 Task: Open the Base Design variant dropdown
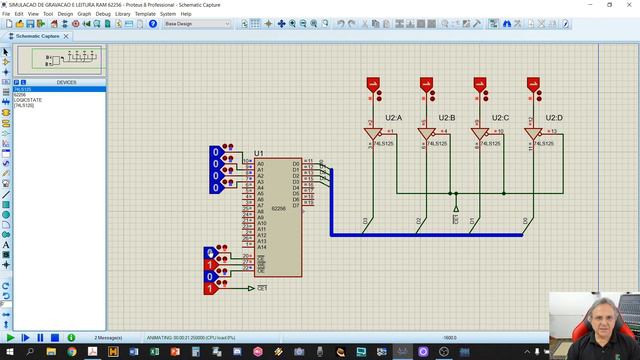(197, 24)
